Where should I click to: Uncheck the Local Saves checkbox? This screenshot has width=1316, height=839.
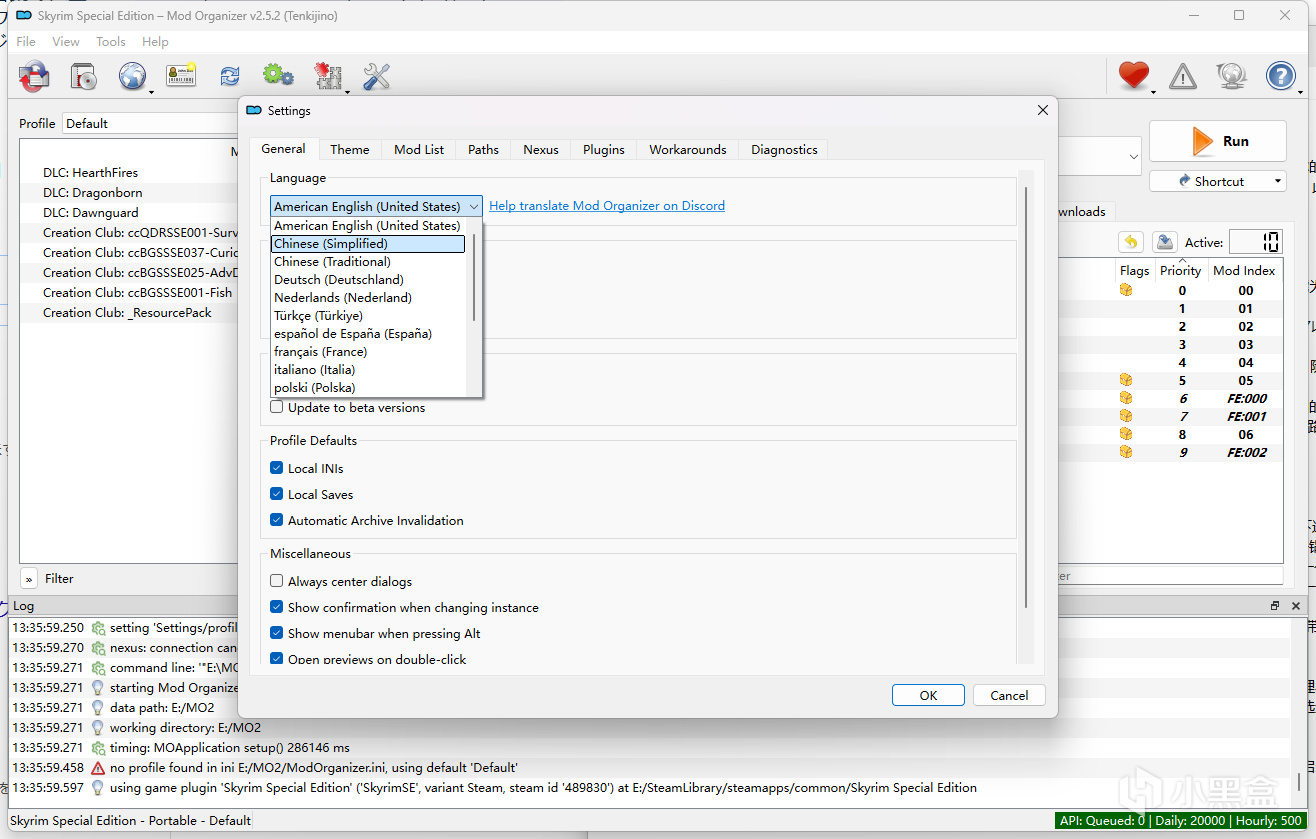277,494
